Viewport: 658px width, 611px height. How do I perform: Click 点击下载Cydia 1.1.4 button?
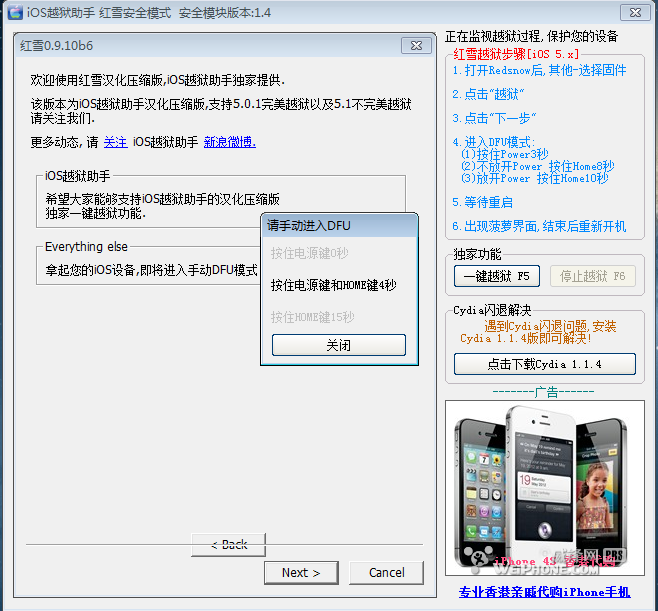(x=545, y=364)
